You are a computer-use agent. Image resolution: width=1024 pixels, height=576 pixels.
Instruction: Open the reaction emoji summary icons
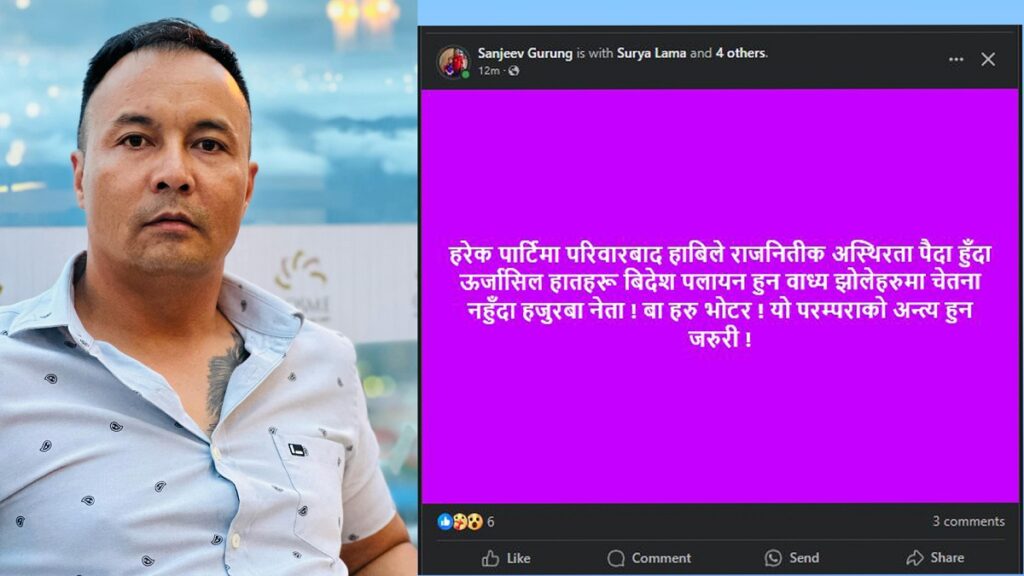pos(460,521)
